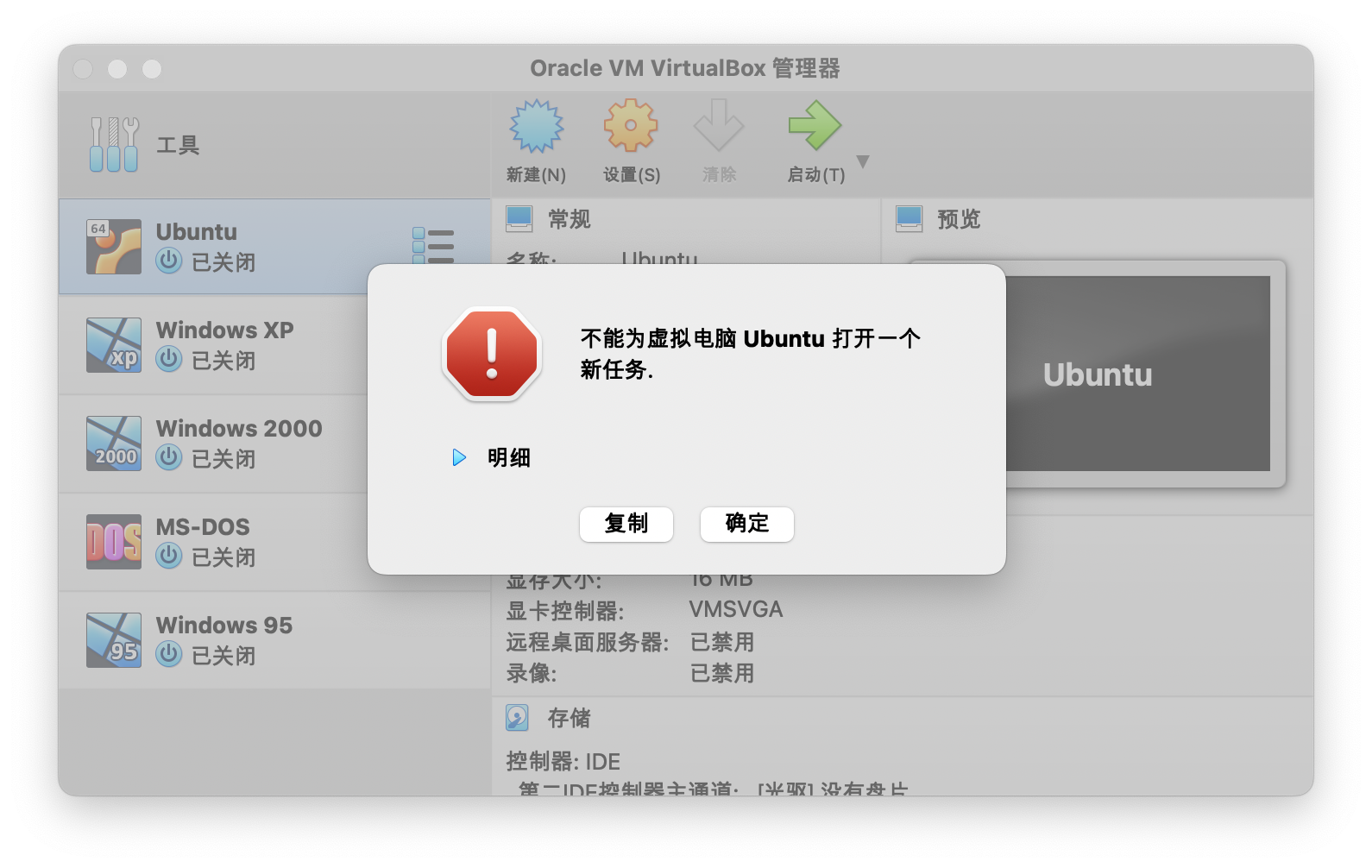
Task: Click the 显卡控制器 label
Action: coord(565,611)
